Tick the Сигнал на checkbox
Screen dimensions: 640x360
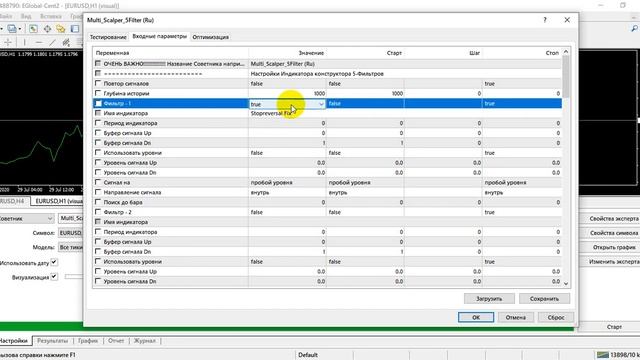pos(98,182)
